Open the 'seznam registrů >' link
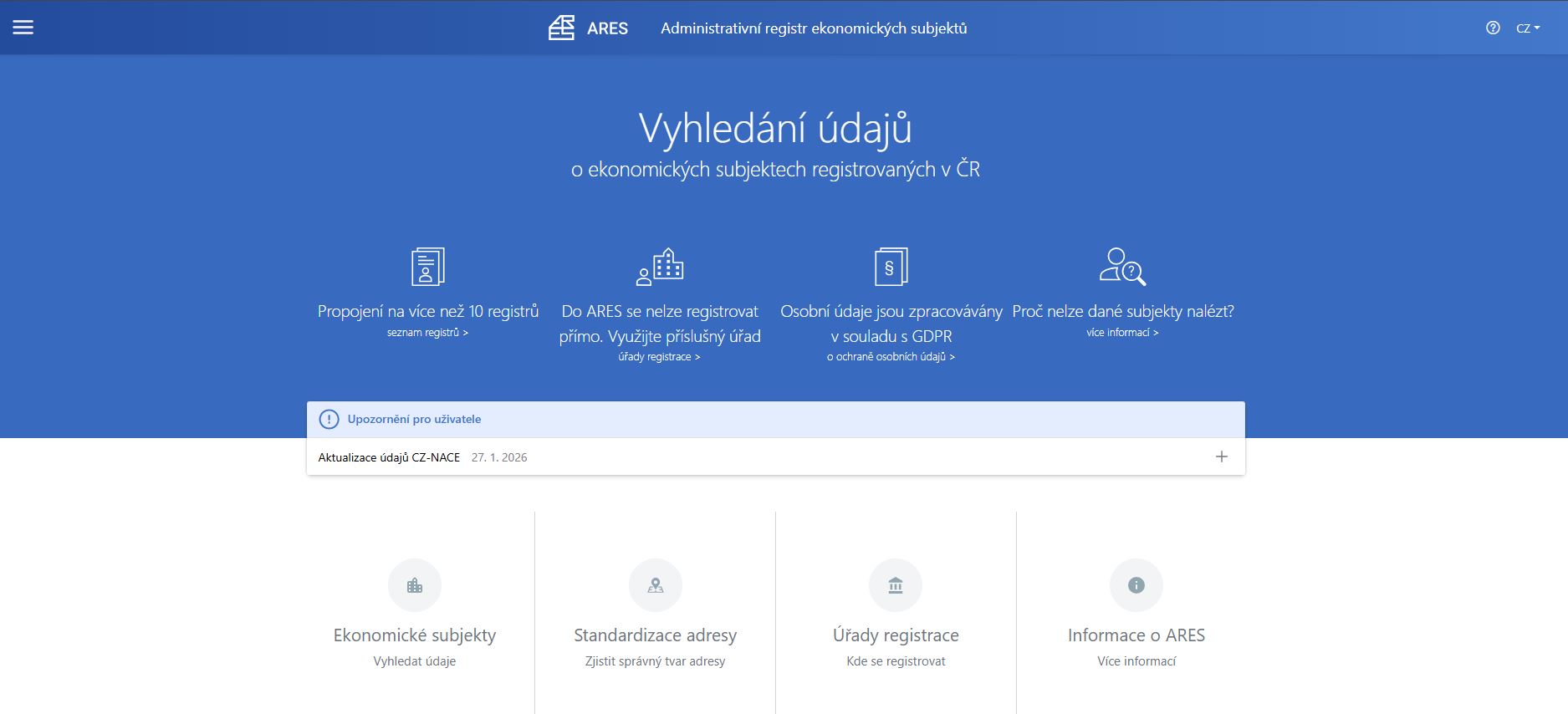Screen dimensions: 1568x714 427,333
